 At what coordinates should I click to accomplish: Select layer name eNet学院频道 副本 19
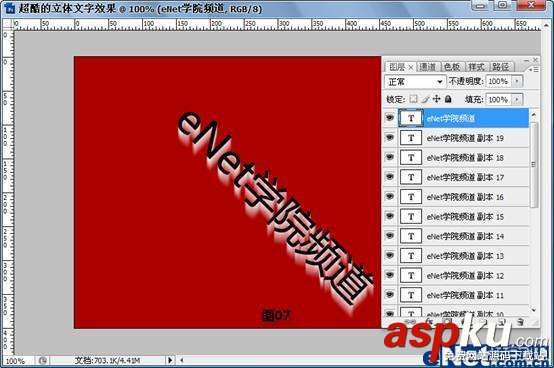coord(465,138)
